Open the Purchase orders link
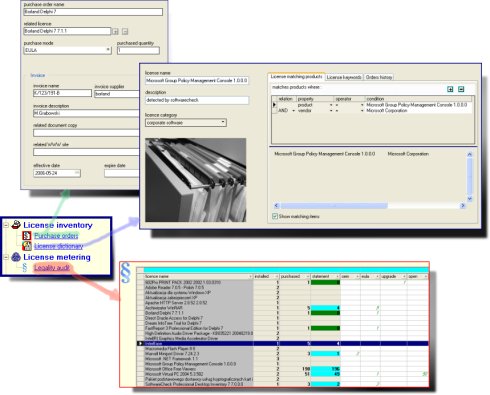 pos(56,236)
